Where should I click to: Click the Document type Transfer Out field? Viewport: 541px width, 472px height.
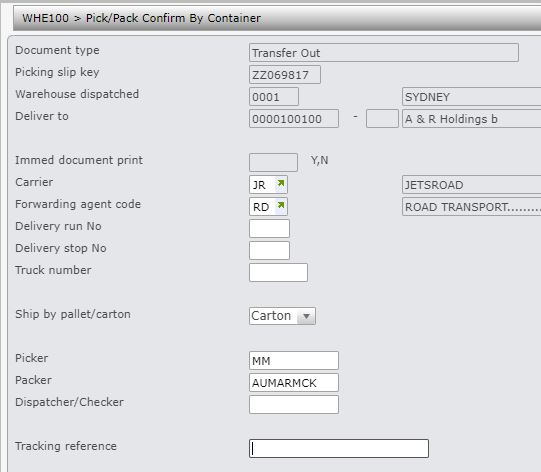coord(384,52)
